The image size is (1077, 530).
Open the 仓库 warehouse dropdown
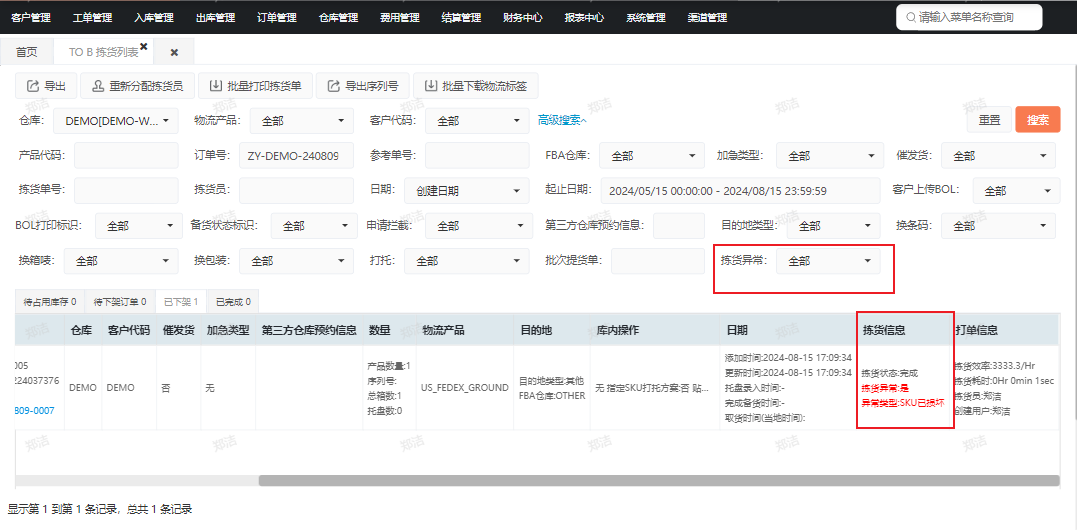tap(115, 120)
